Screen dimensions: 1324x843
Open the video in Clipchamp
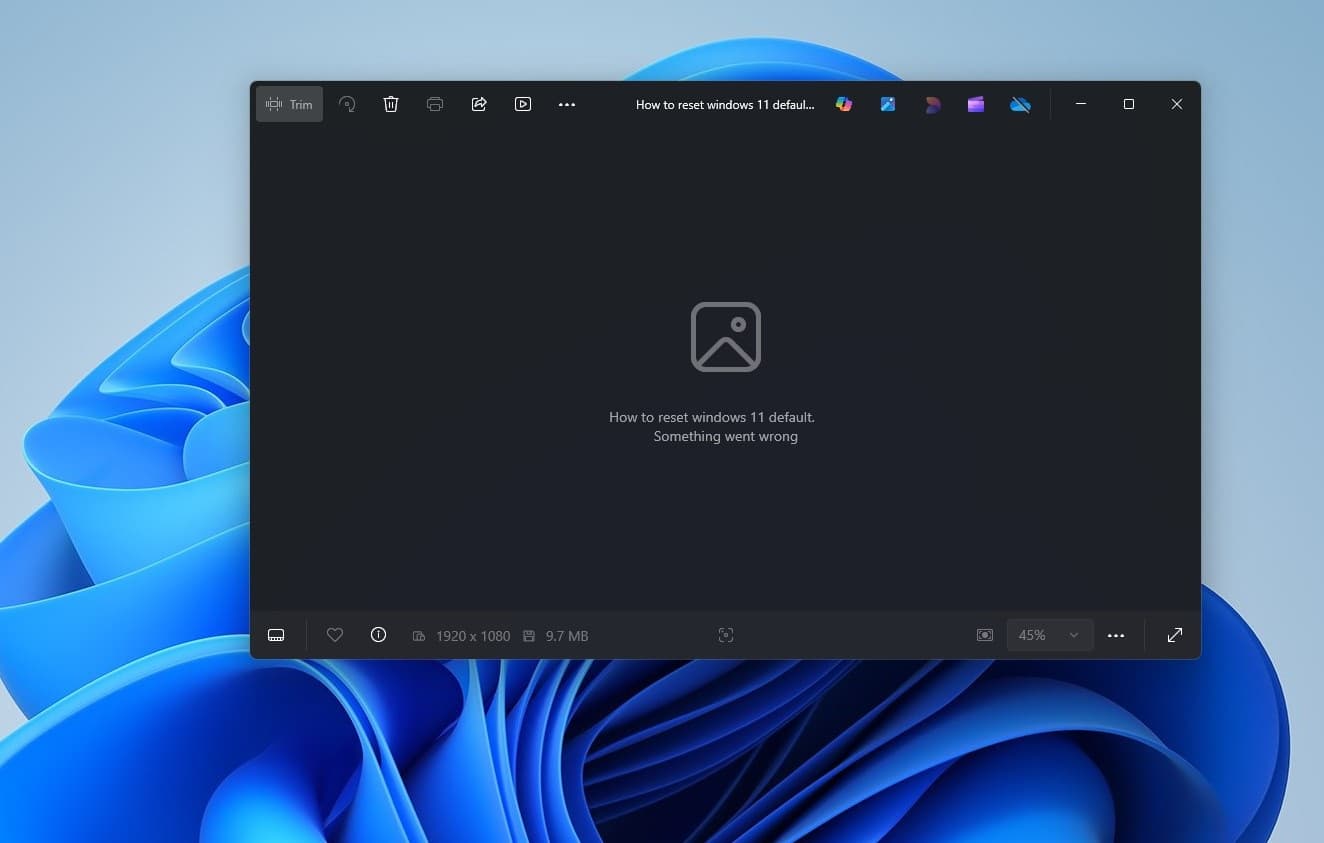976,104
